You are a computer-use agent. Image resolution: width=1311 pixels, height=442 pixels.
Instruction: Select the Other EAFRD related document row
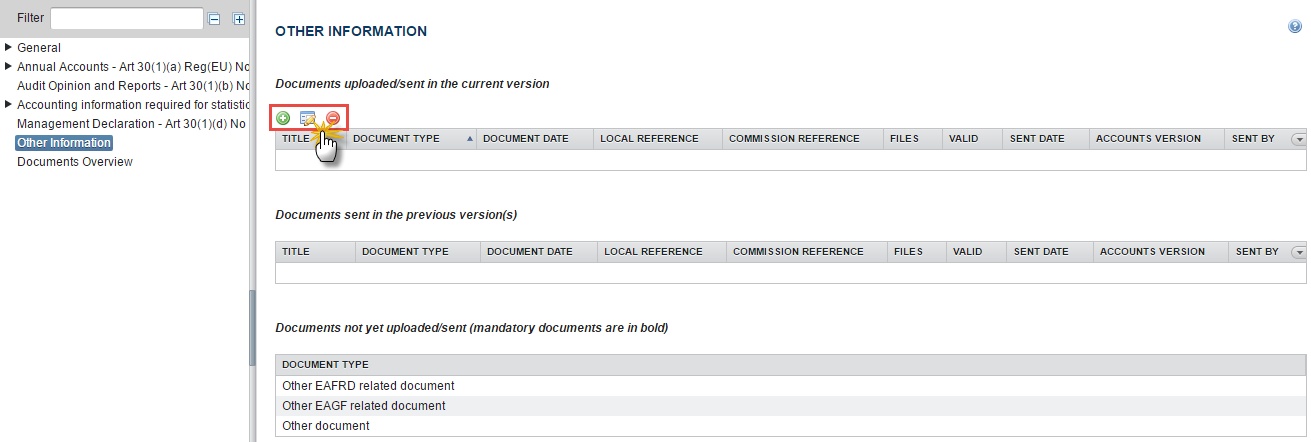[368, 386]
